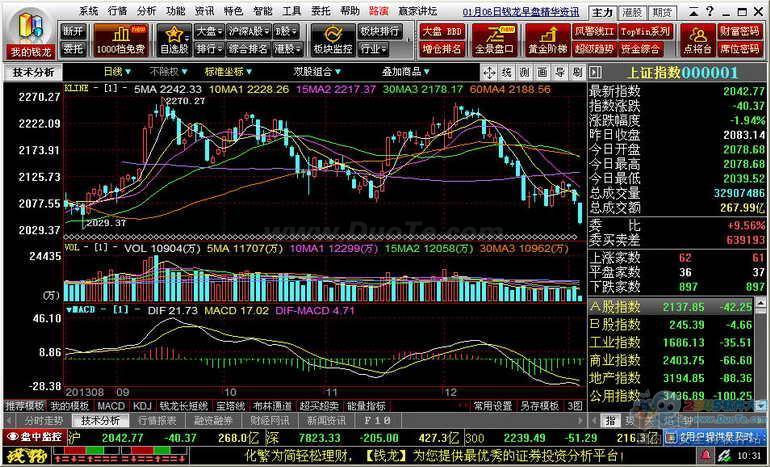
Task: Toggle the 盘中监控 eye monitor
Action: (x=34, y=437)
